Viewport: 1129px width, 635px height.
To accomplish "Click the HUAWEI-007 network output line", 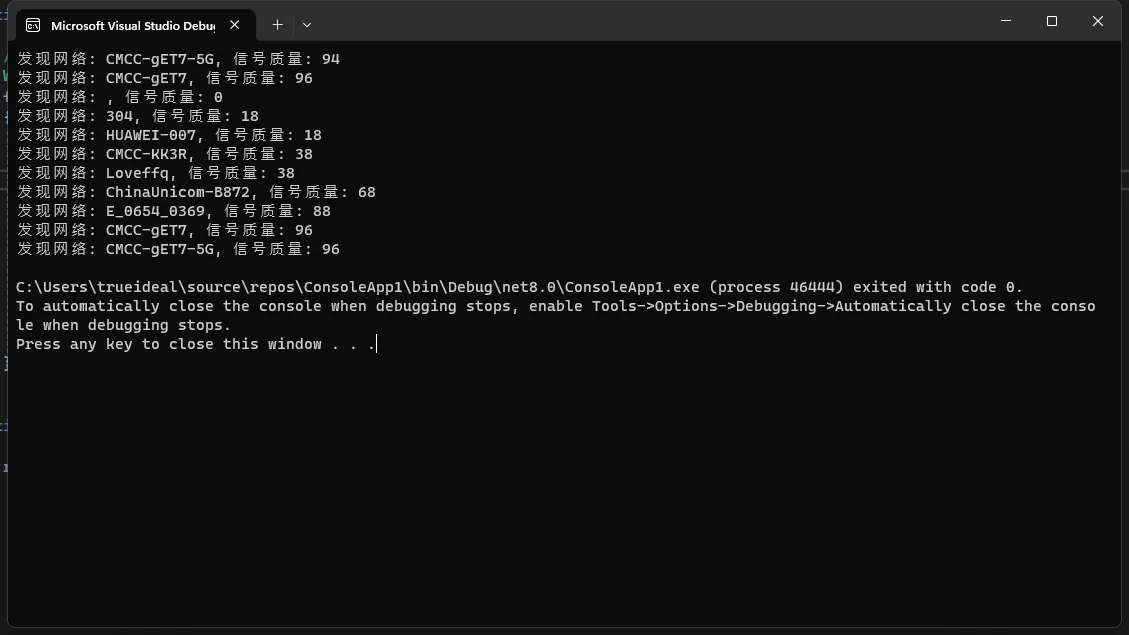I will coord(169,135).
